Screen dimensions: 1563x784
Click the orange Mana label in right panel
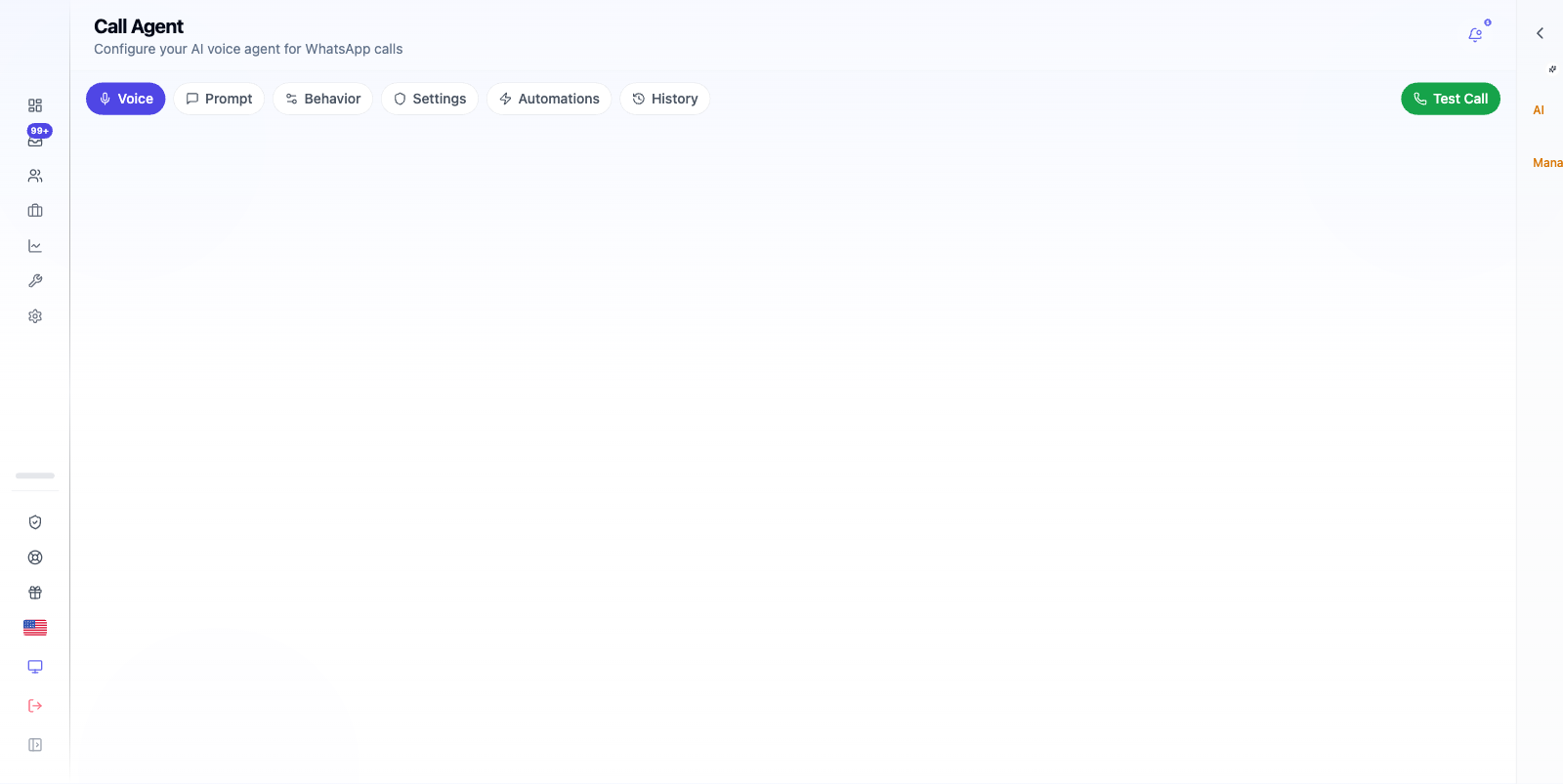[x=1547, y=163]
